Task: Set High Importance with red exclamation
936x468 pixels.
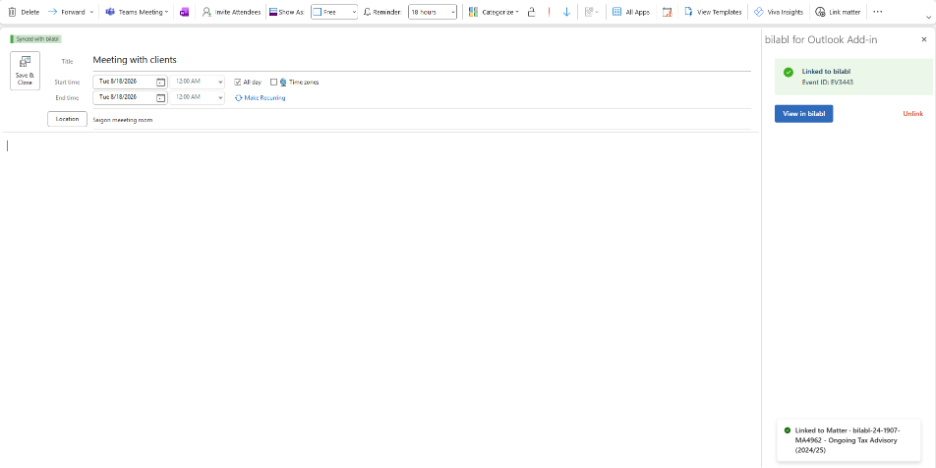Action: click(549, 12)
